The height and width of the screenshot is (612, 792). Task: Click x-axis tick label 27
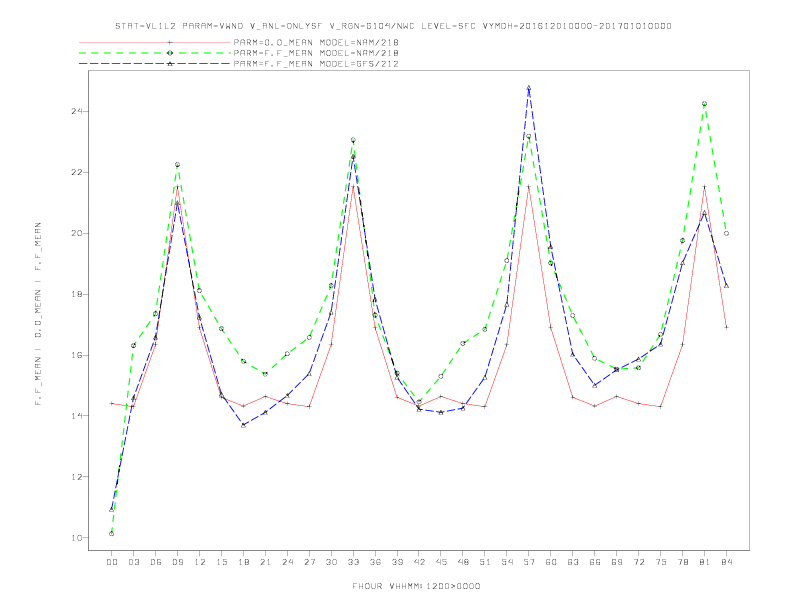coord(309,562)
